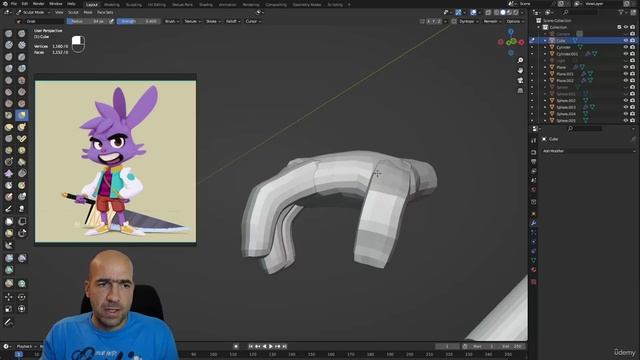Adjust the brush Strength slider

138,21
